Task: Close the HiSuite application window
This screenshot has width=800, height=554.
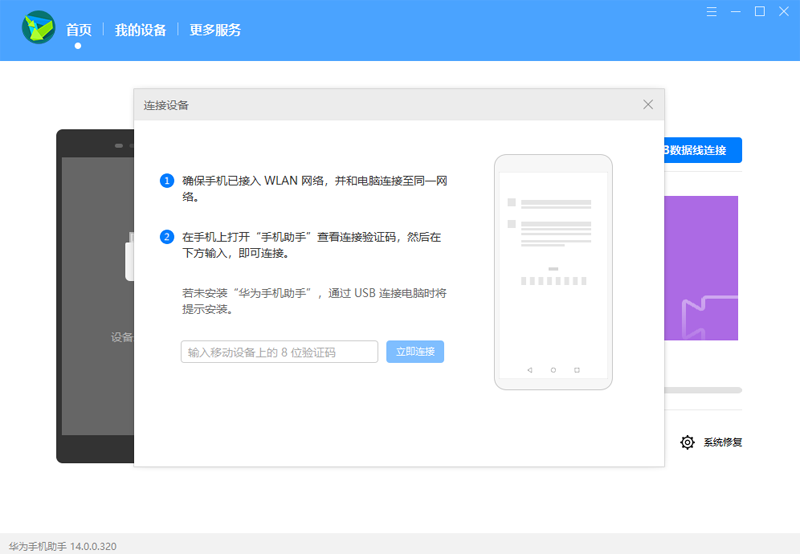Action: (783, 12)
